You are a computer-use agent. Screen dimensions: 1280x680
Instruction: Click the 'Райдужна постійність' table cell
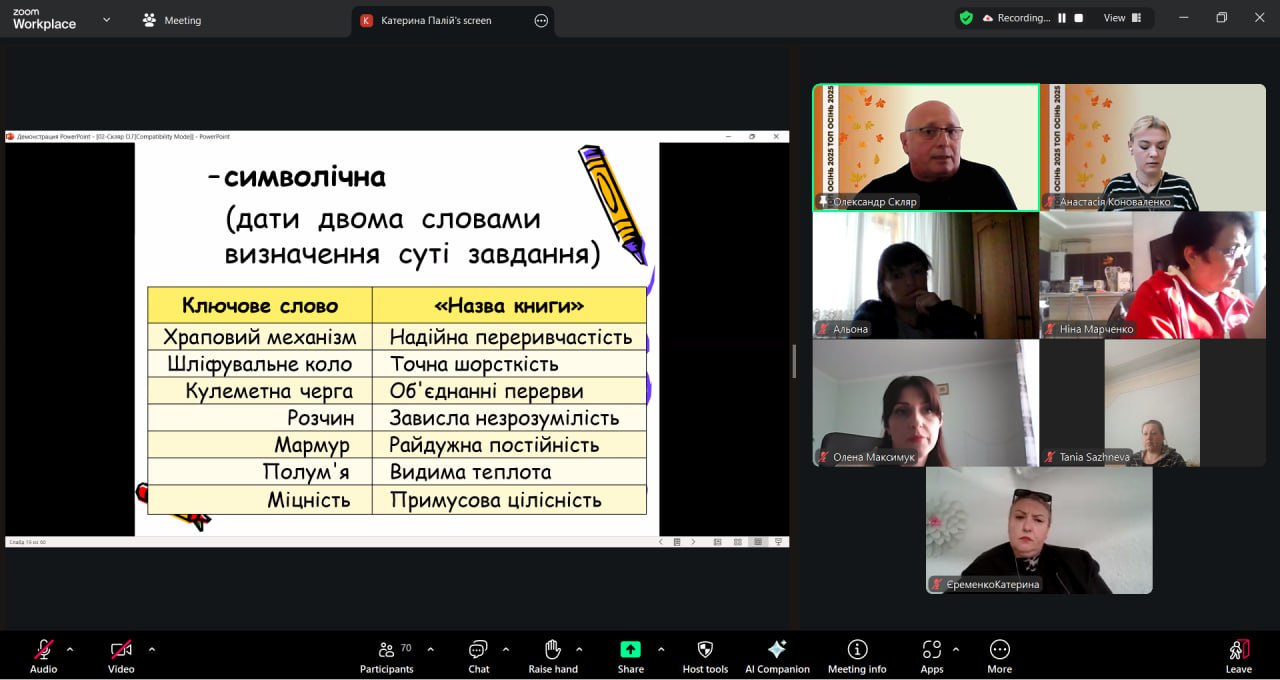pos(509,445)
